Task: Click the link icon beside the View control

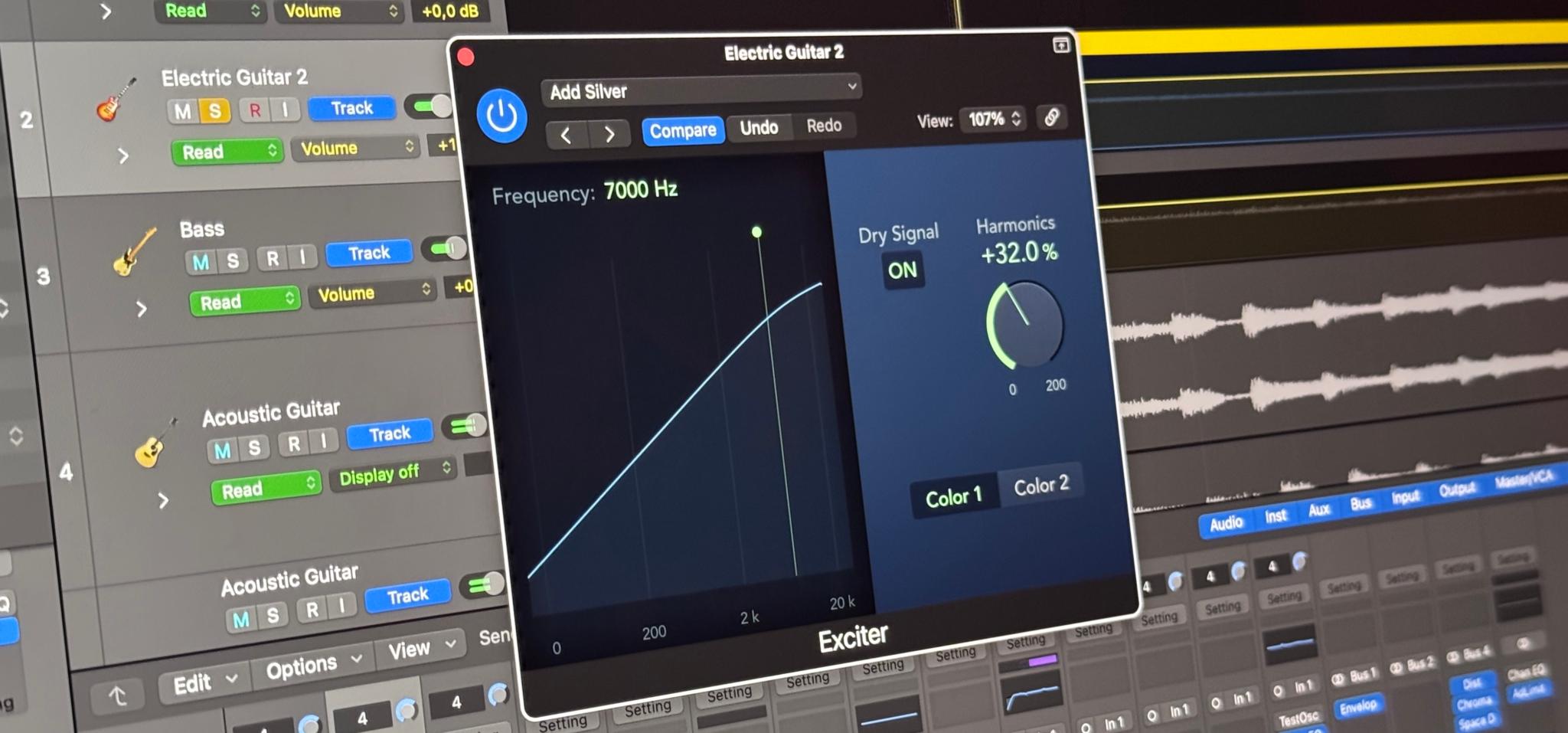Action: (x=1051, y=119)
